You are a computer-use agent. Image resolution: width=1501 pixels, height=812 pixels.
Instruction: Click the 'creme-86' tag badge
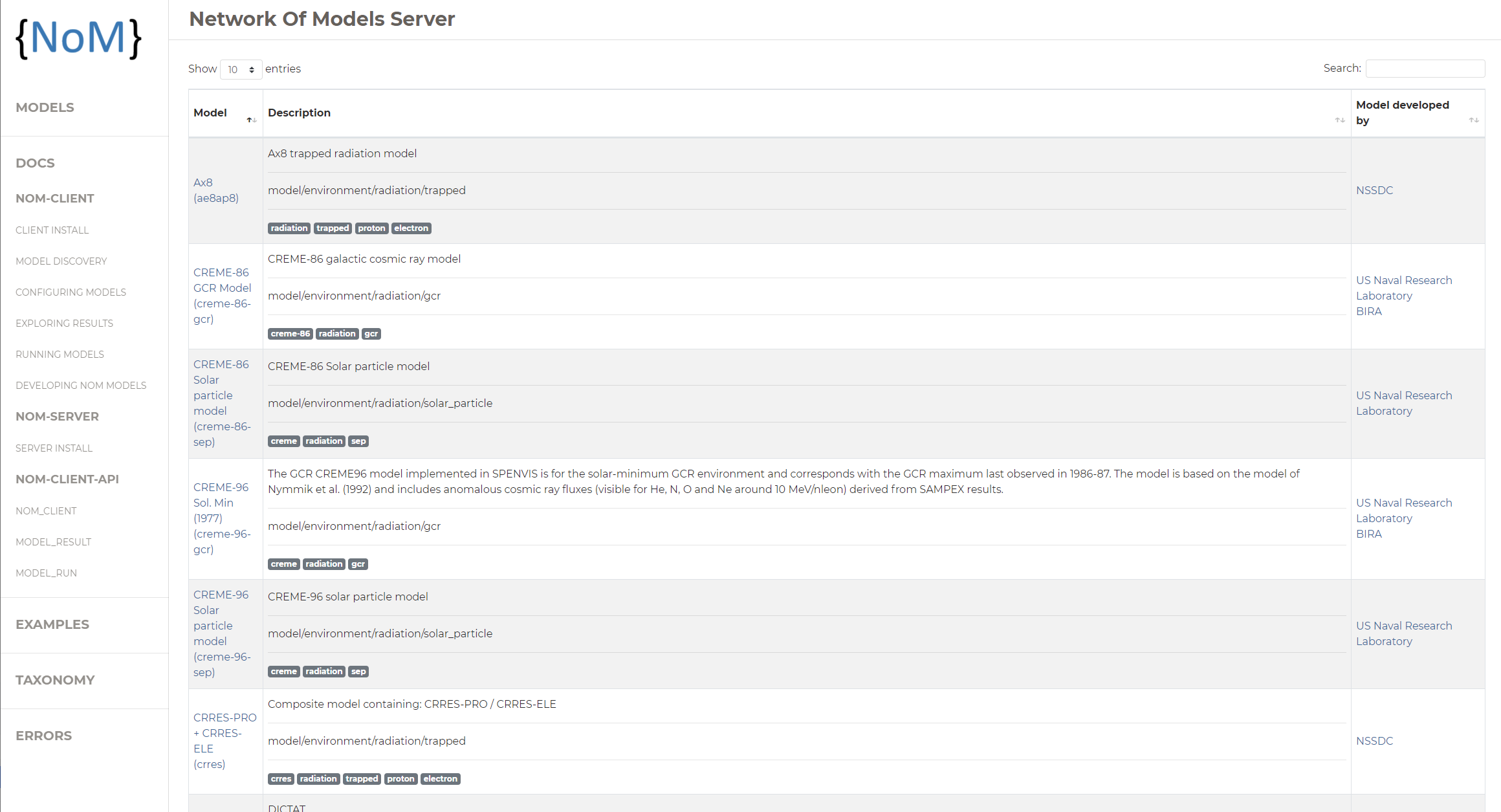tap(290, 334)
